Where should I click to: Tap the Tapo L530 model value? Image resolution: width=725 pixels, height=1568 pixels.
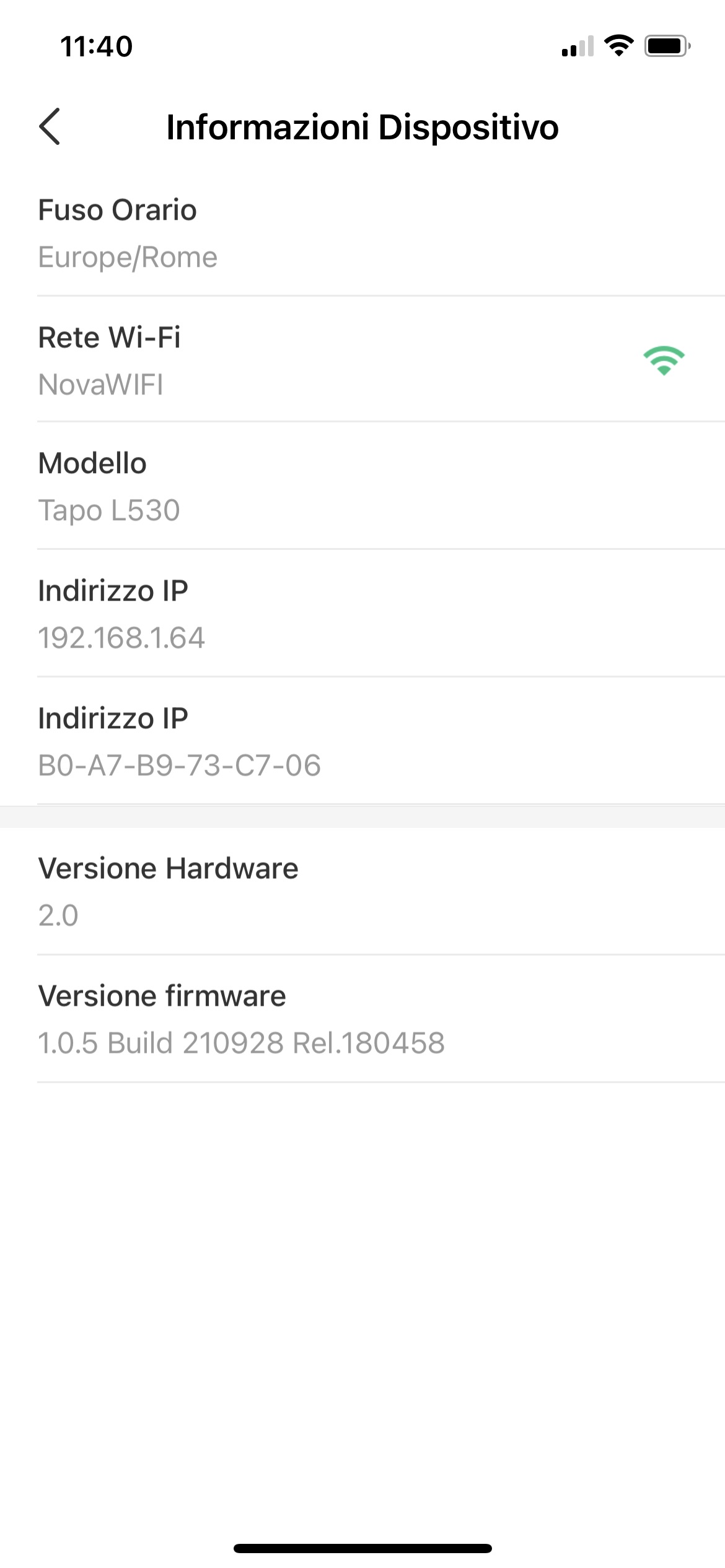[x=109, y=511]
